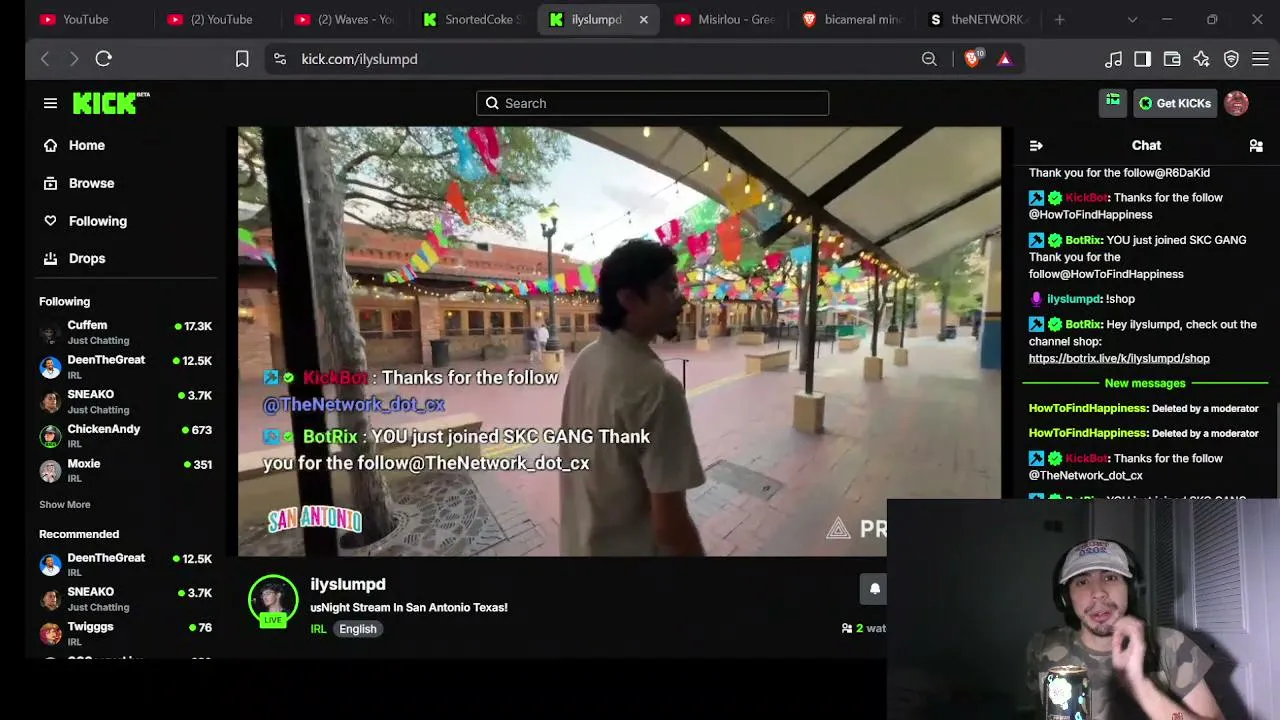Click the Kick search field
This screenshot has width=1280, height=720.
(652, 103)
